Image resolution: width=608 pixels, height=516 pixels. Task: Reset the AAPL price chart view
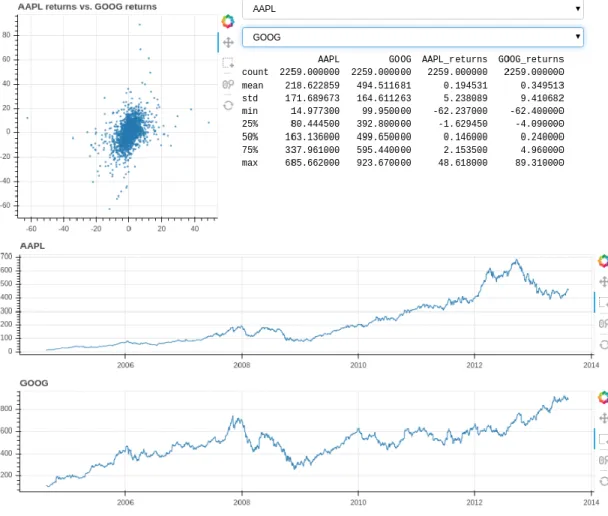coord(603,344)
